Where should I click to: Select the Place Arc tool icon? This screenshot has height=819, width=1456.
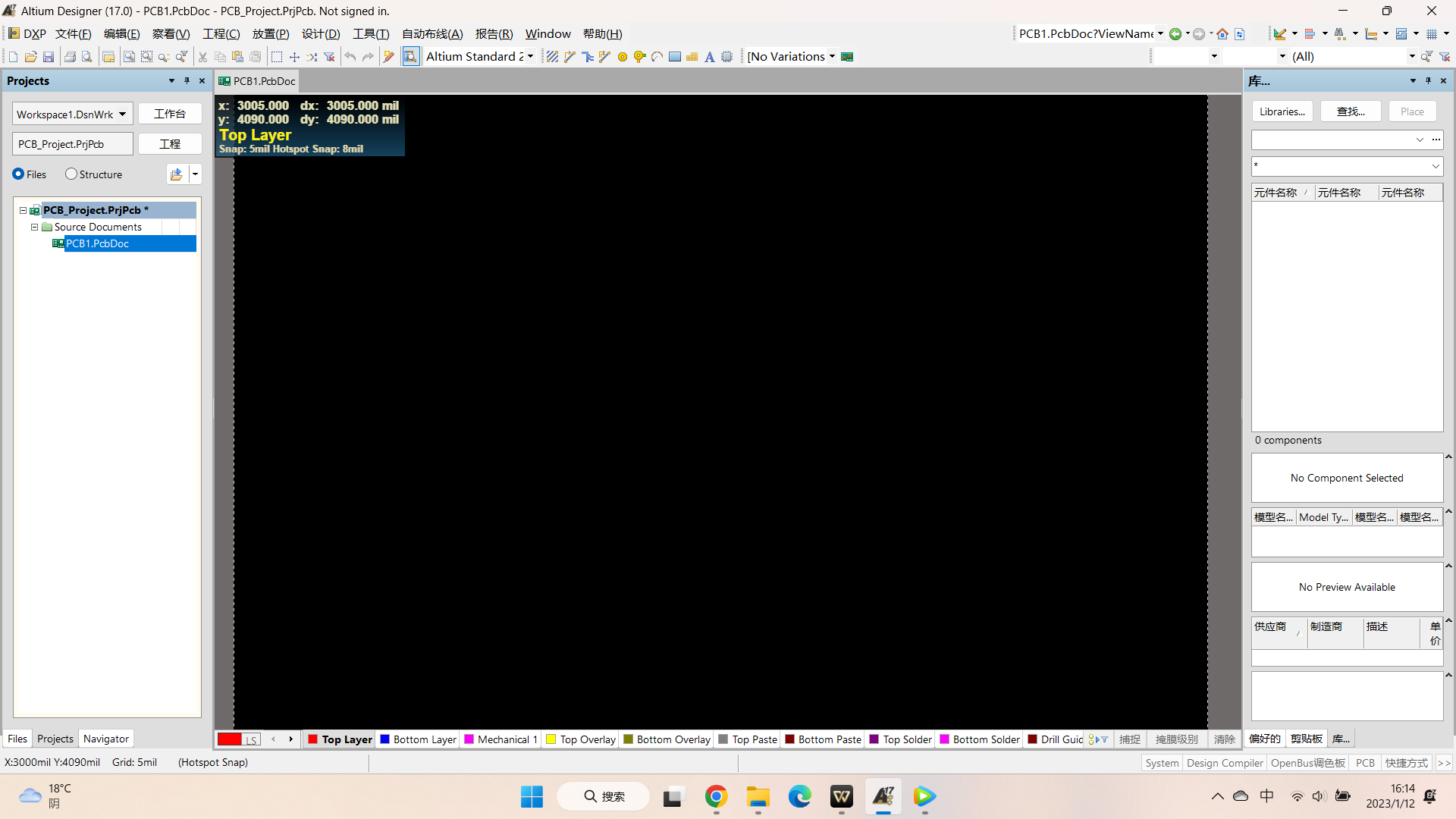point(657,57)
